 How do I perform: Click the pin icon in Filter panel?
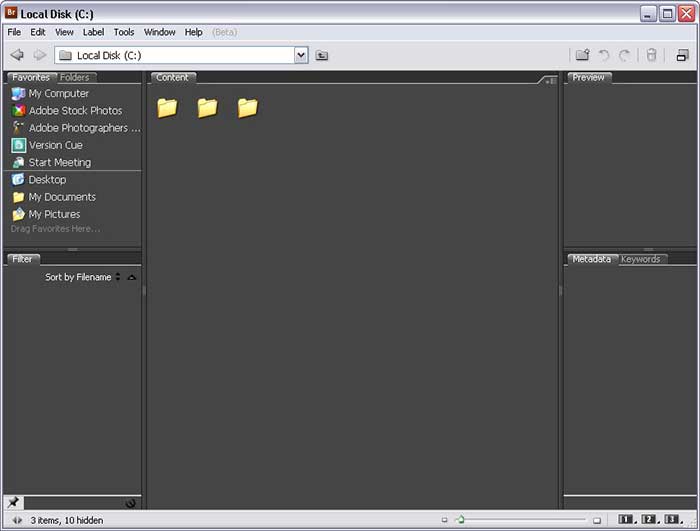click(x=13, y=502)
